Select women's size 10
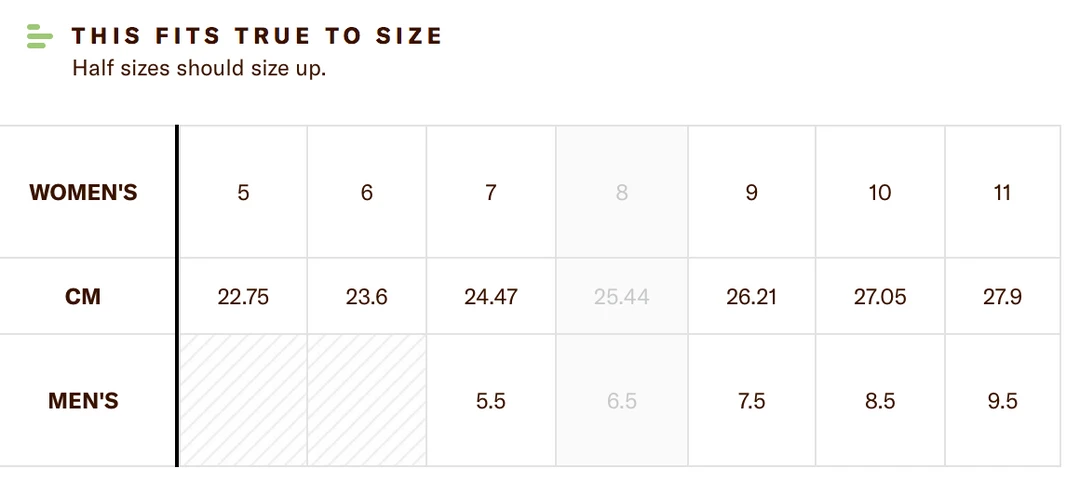Image resolution: width=1080 pixels, height=495 pixels. pos(880,192)
